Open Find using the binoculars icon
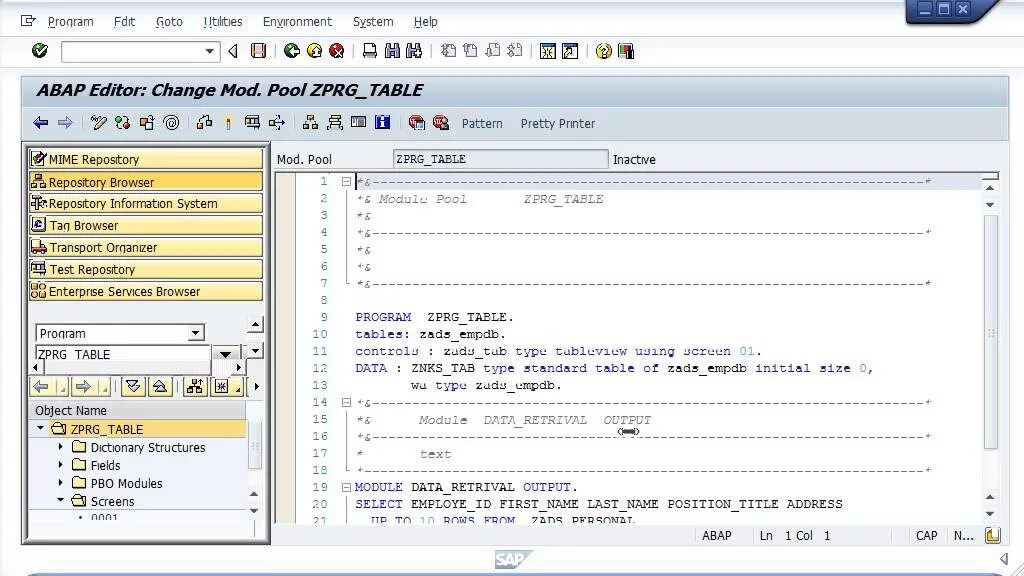The image size is (1024, 576). pos(392,51)
